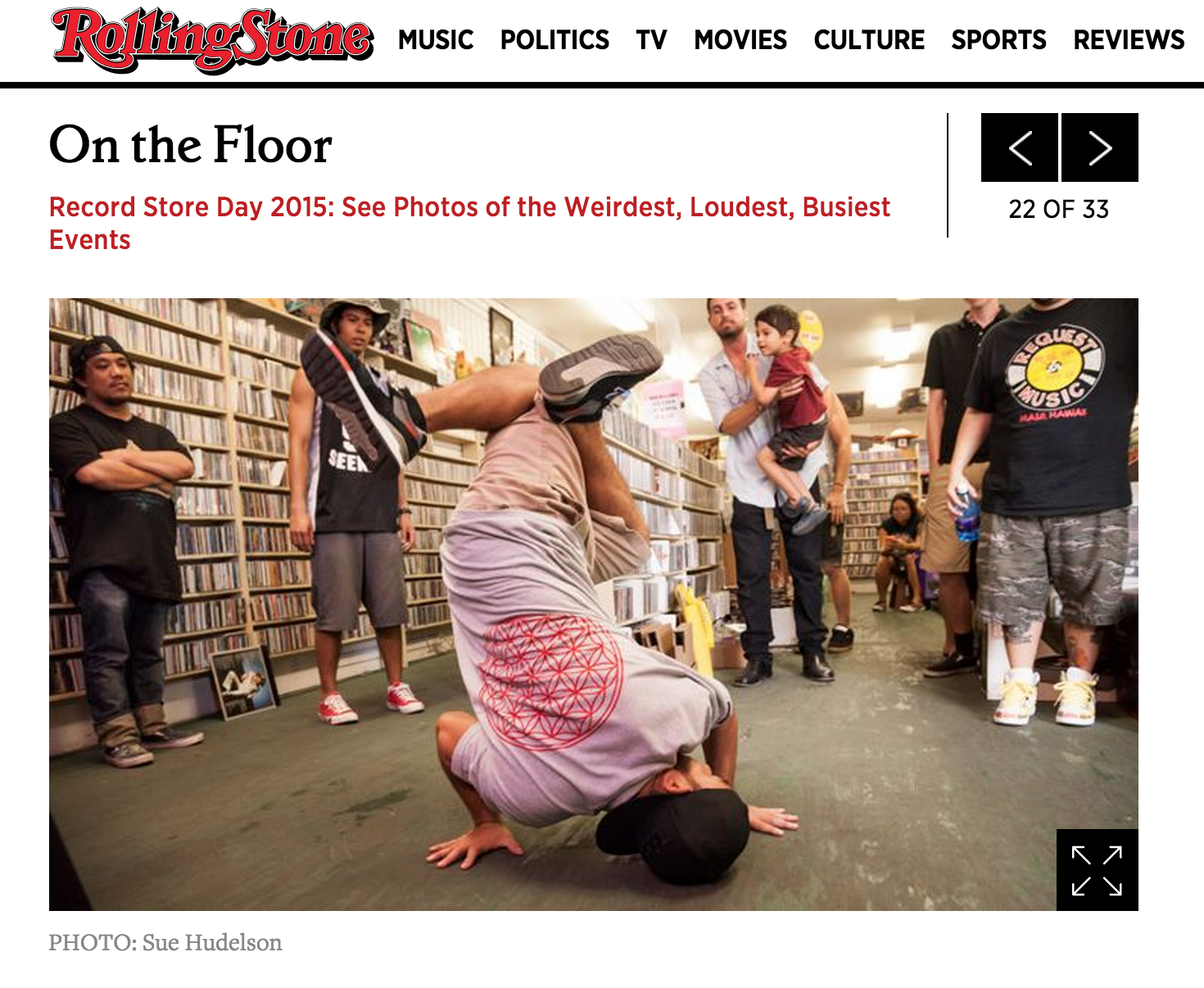Select TV in the navigation bar
The width and height of the screenshot is (1204, 988).
tap(651, 39)
